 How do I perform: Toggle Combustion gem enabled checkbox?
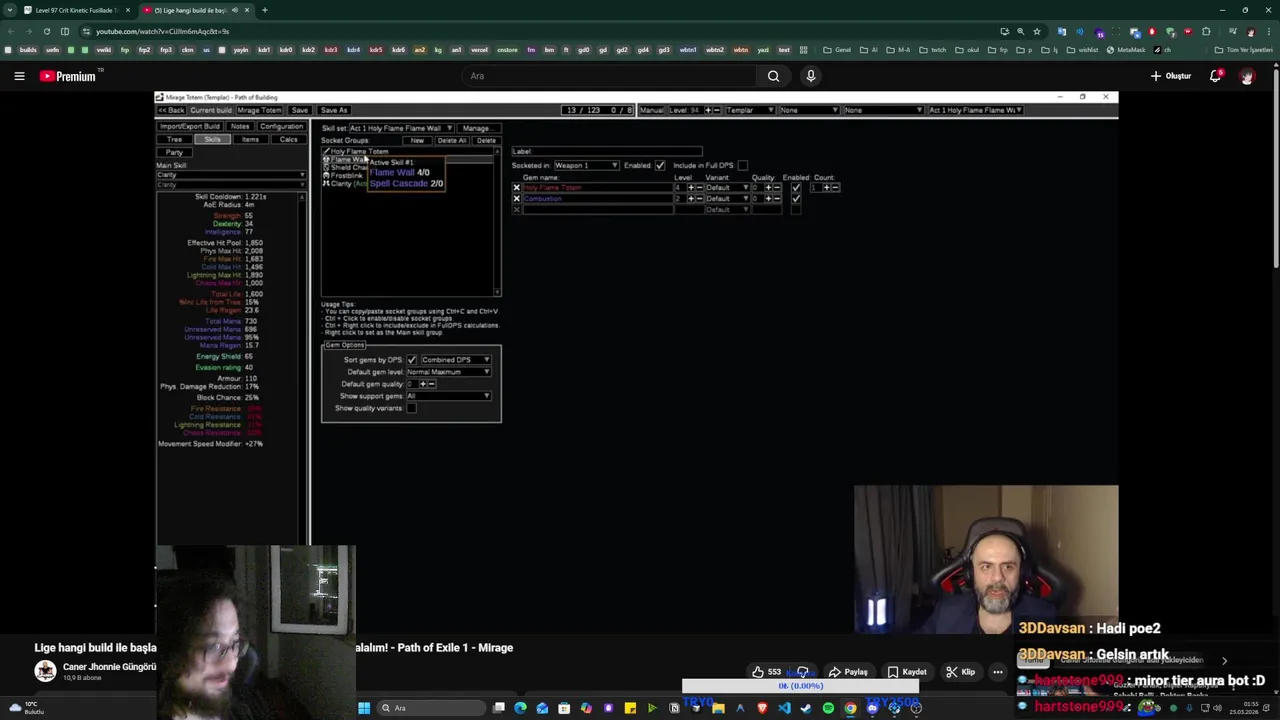[x=796, y=199]
